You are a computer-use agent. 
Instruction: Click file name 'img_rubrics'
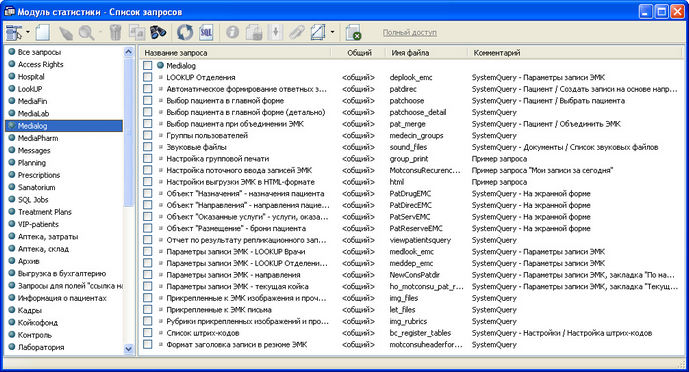click(x=408, y=321)
